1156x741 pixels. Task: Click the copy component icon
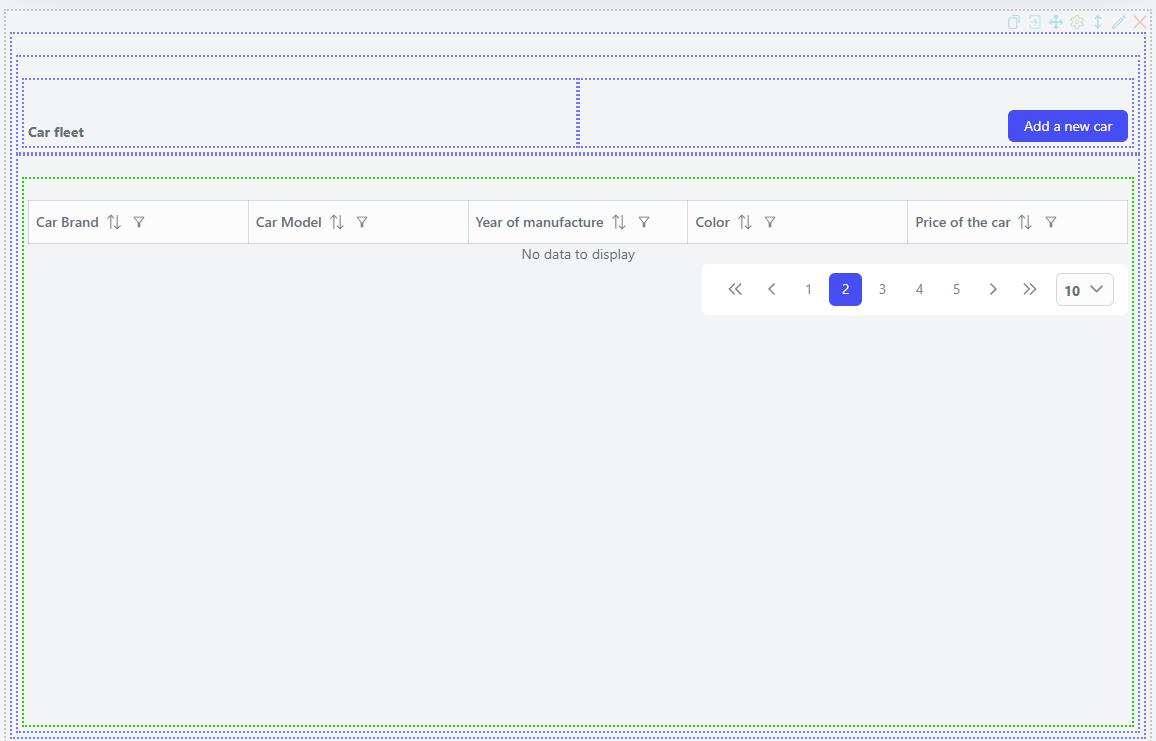(1014, 22)
